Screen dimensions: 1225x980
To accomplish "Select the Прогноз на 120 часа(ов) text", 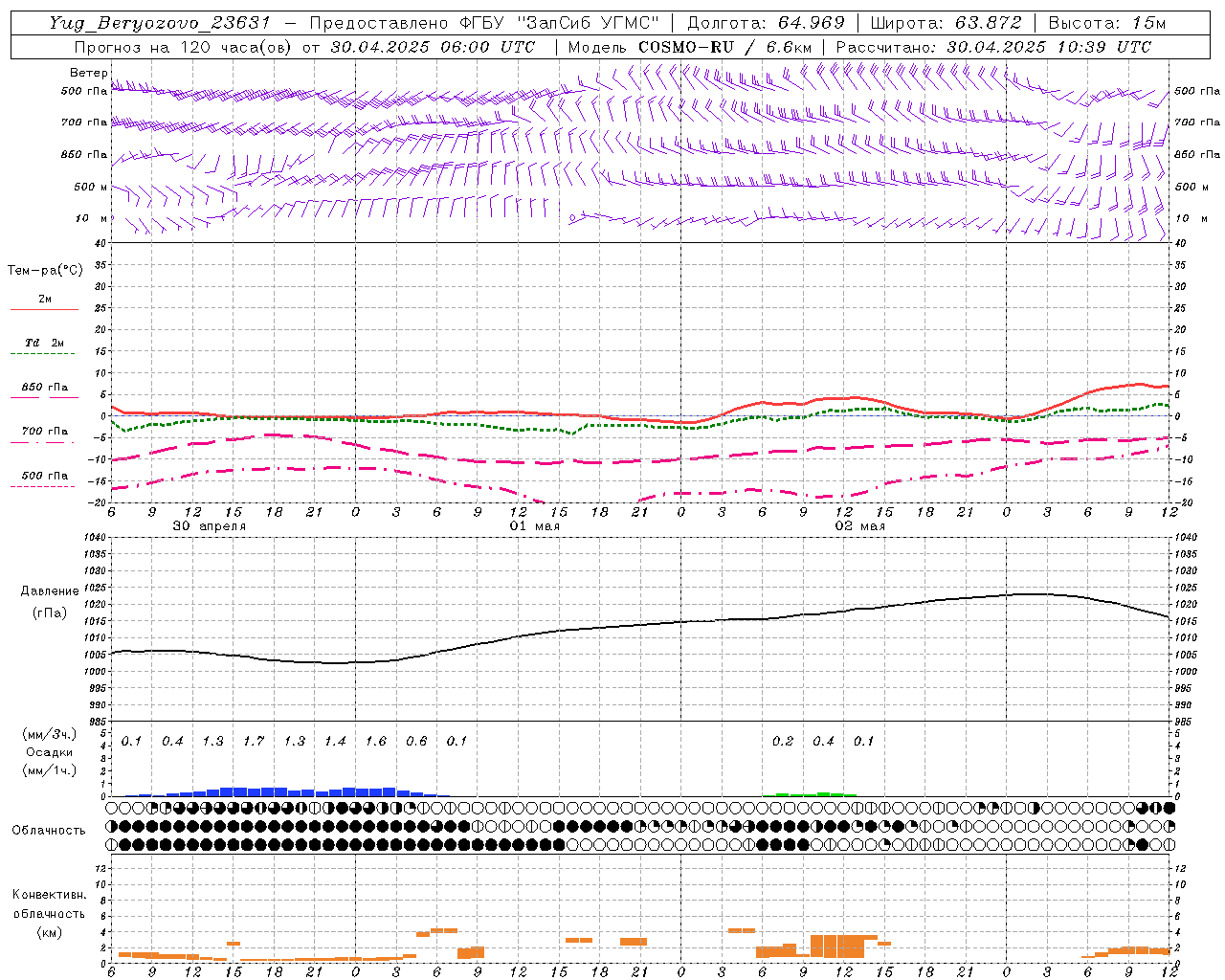I will click(184, 47).
